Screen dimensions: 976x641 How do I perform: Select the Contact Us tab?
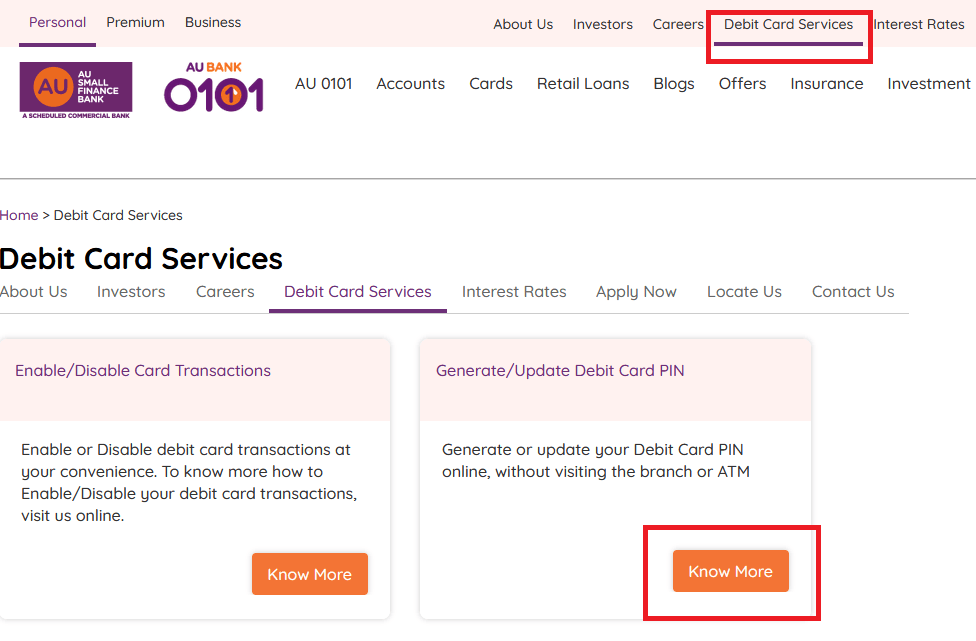(853, 292)
